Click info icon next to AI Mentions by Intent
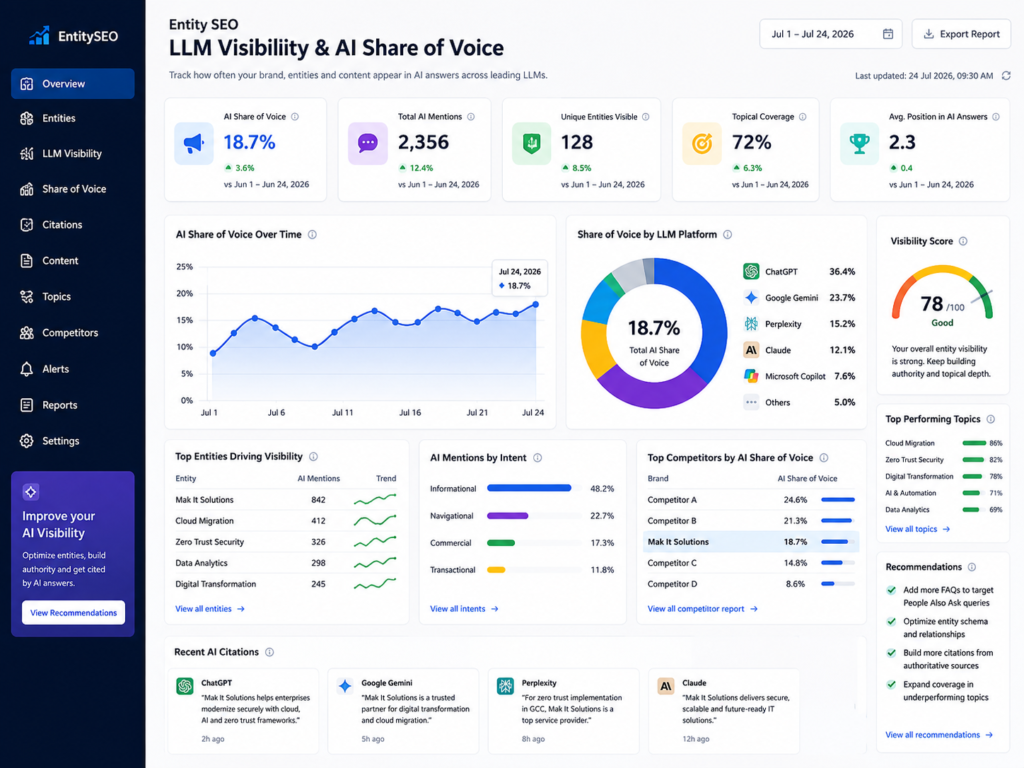The height and width of the screenshot is (768, 1024). (x=537, y=458)
